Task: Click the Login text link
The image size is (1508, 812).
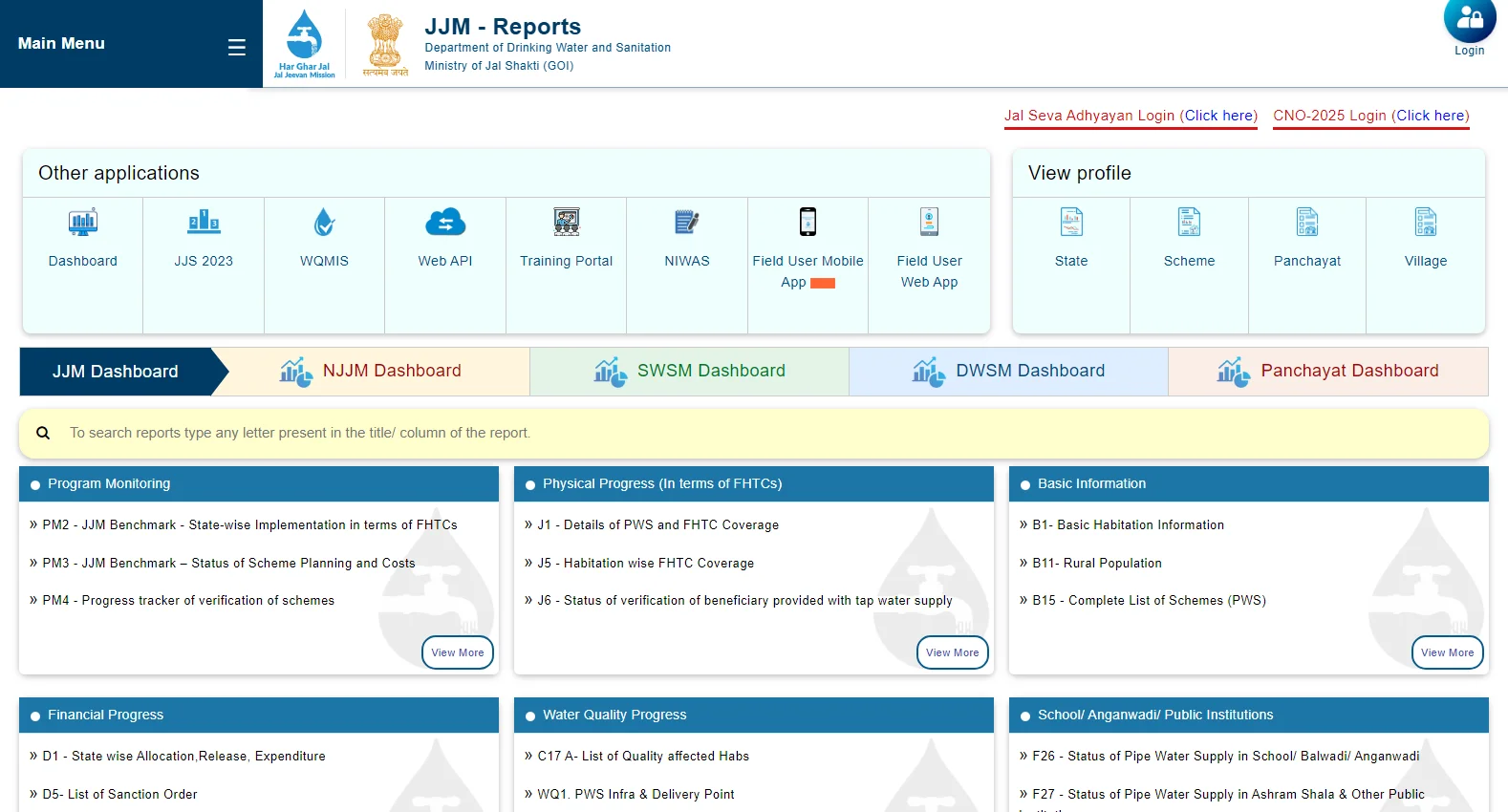Action: 1470,51
